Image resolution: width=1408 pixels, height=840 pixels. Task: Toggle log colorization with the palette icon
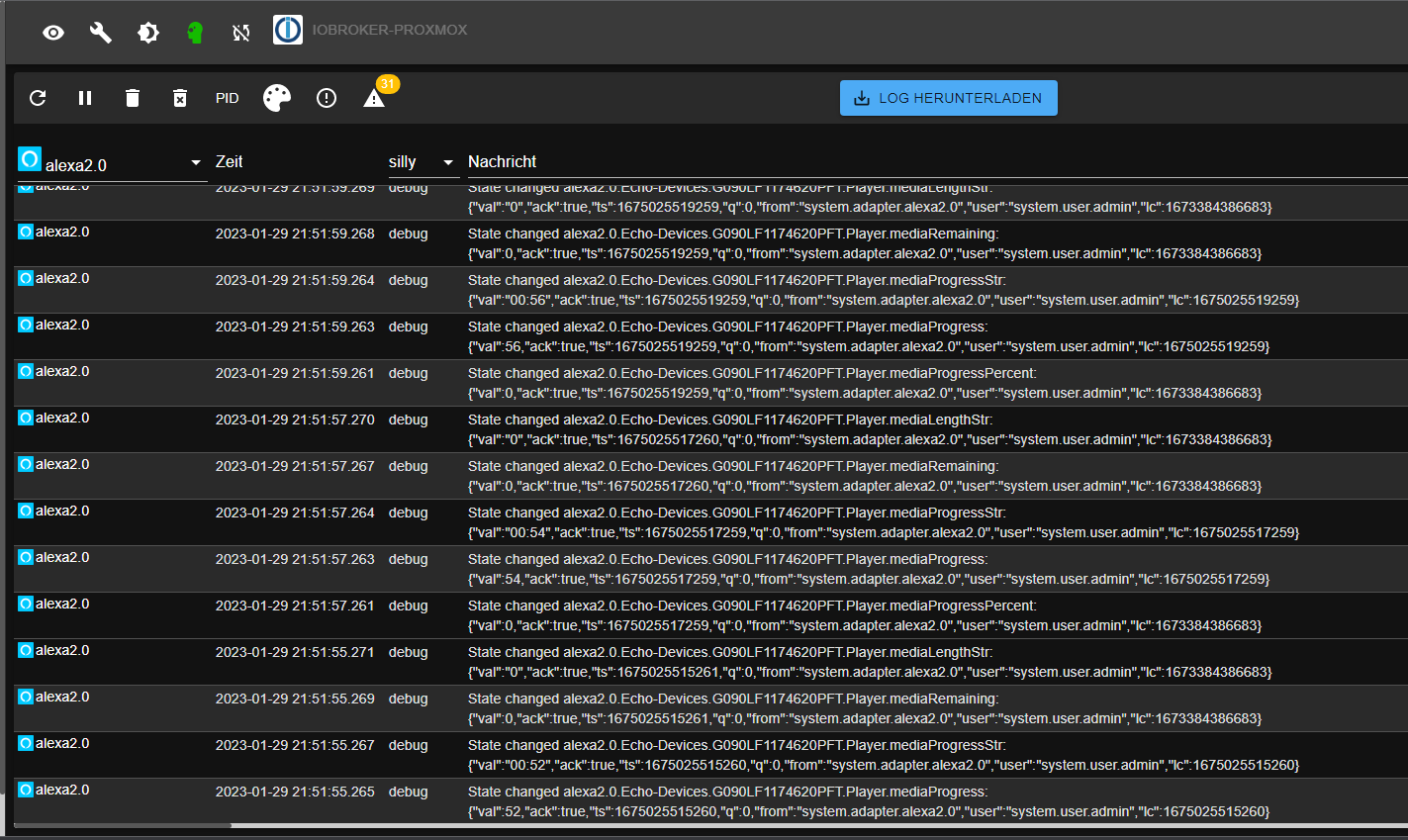tap(277, 98)
